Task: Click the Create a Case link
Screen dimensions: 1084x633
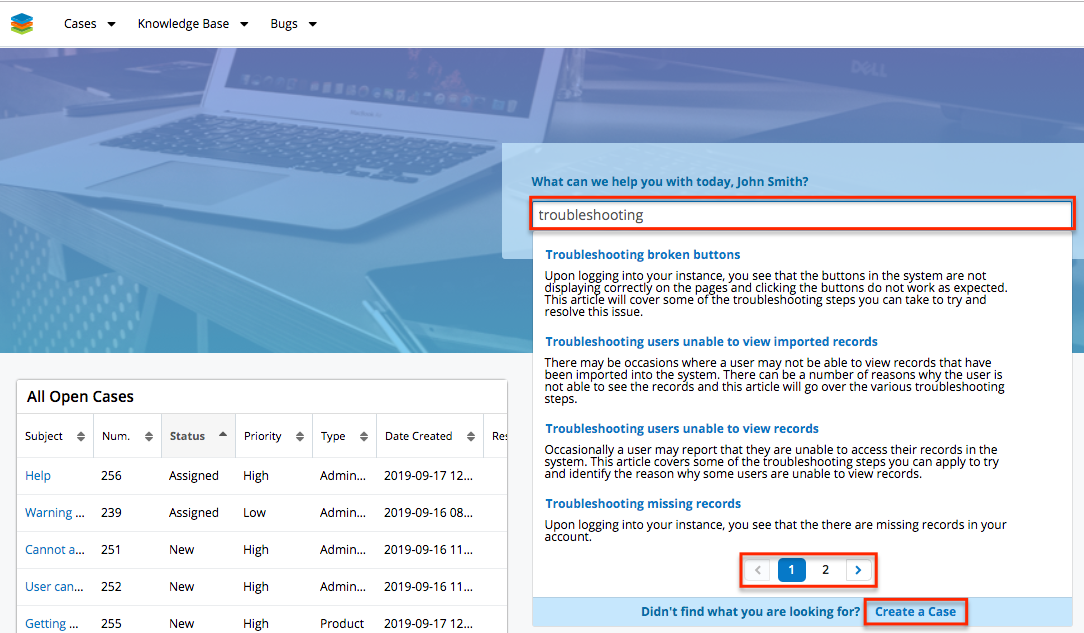Action: [915, 612]
